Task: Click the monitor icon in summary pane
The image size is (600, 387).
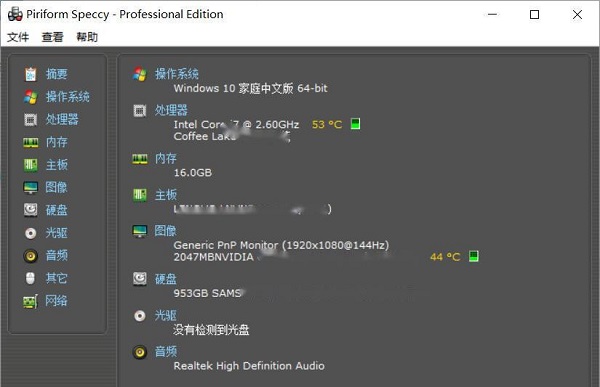Action: coord(140,231)
